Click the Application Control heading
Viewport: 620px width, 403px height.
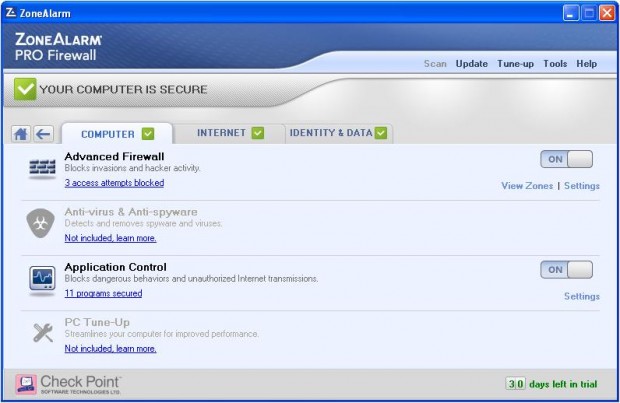(115, 267)
